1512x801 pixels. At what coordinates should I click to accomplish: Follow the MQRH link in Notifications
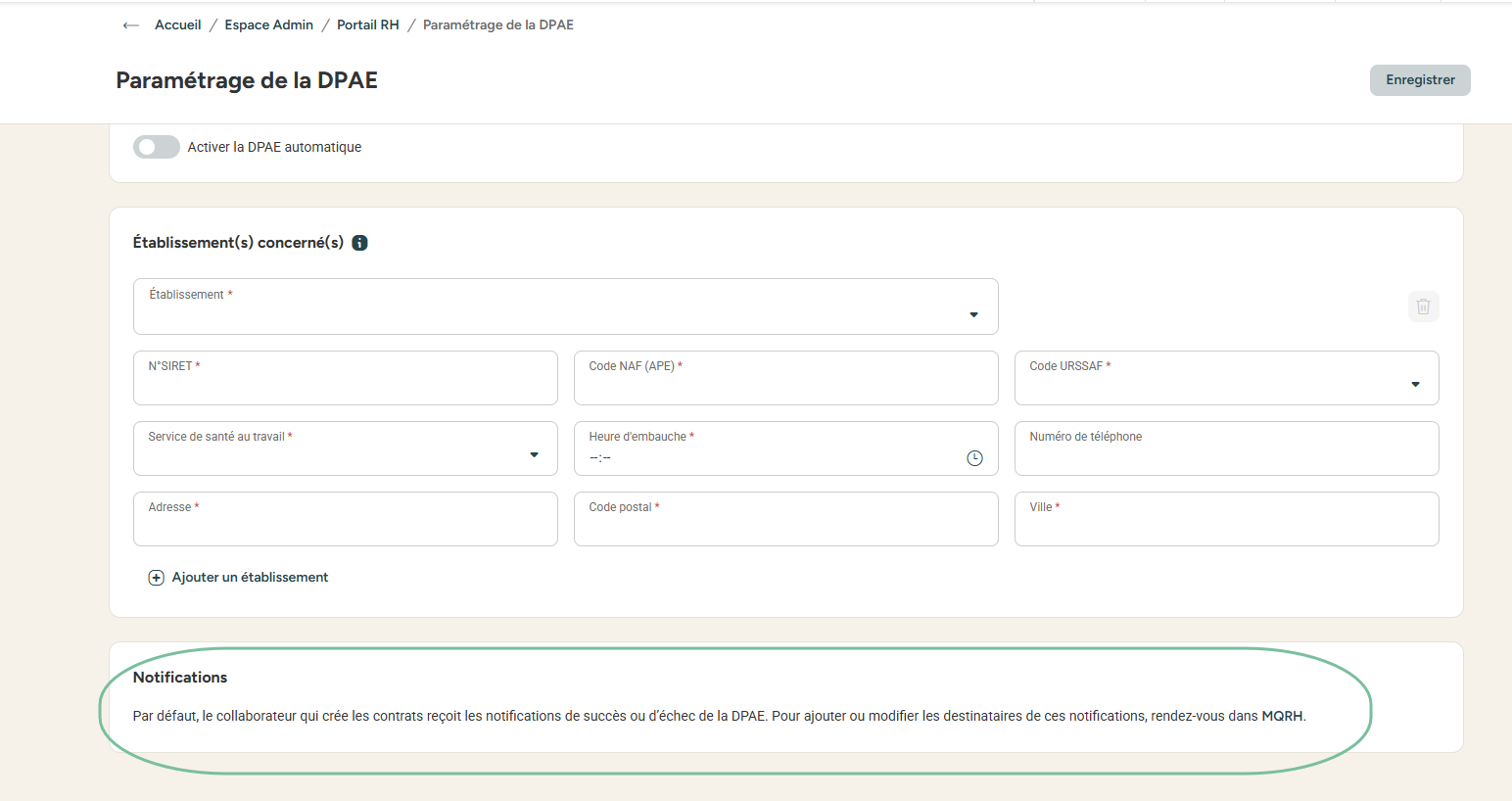(1281, 716)
